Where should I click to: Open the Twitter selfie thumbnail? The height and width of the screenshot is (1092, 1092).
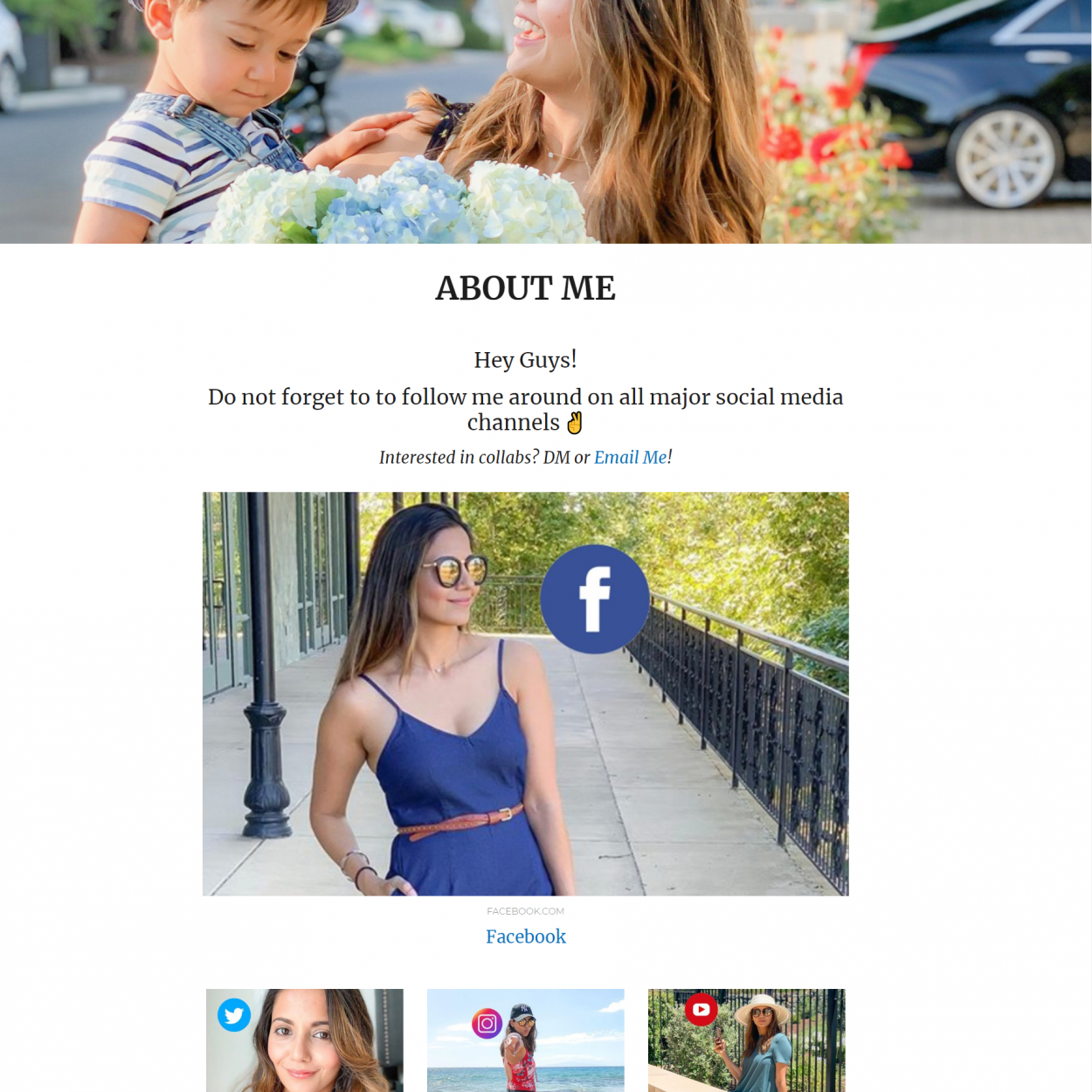pyautogui.click(x=305, y=1040)
